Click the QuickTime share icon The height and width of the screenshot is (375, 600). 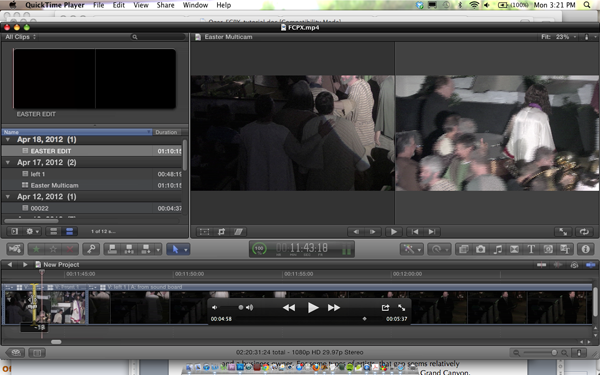point(385,307)
